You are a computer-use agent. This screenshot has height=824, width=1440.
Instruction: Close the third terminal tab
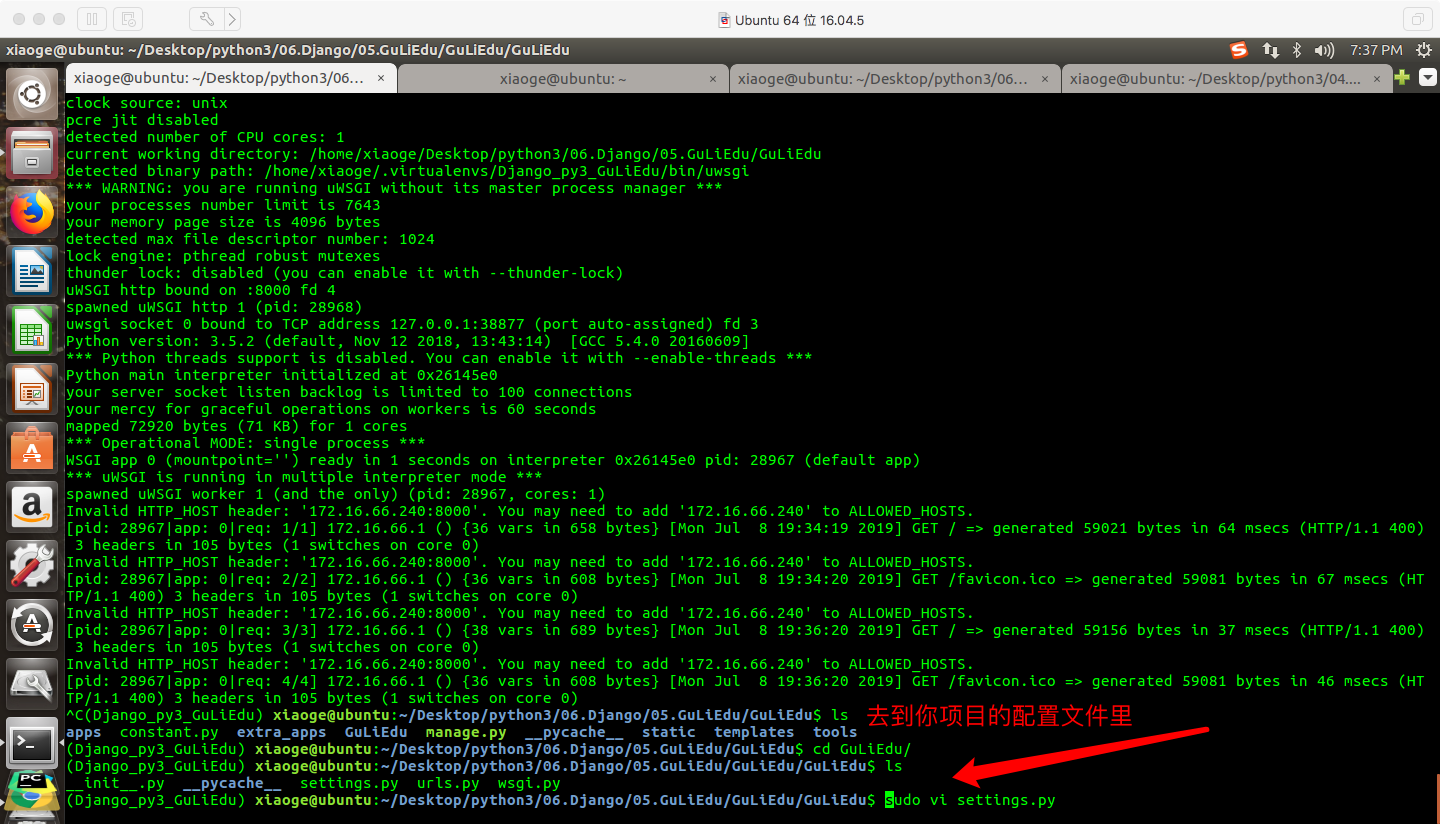pos(1045,79)
